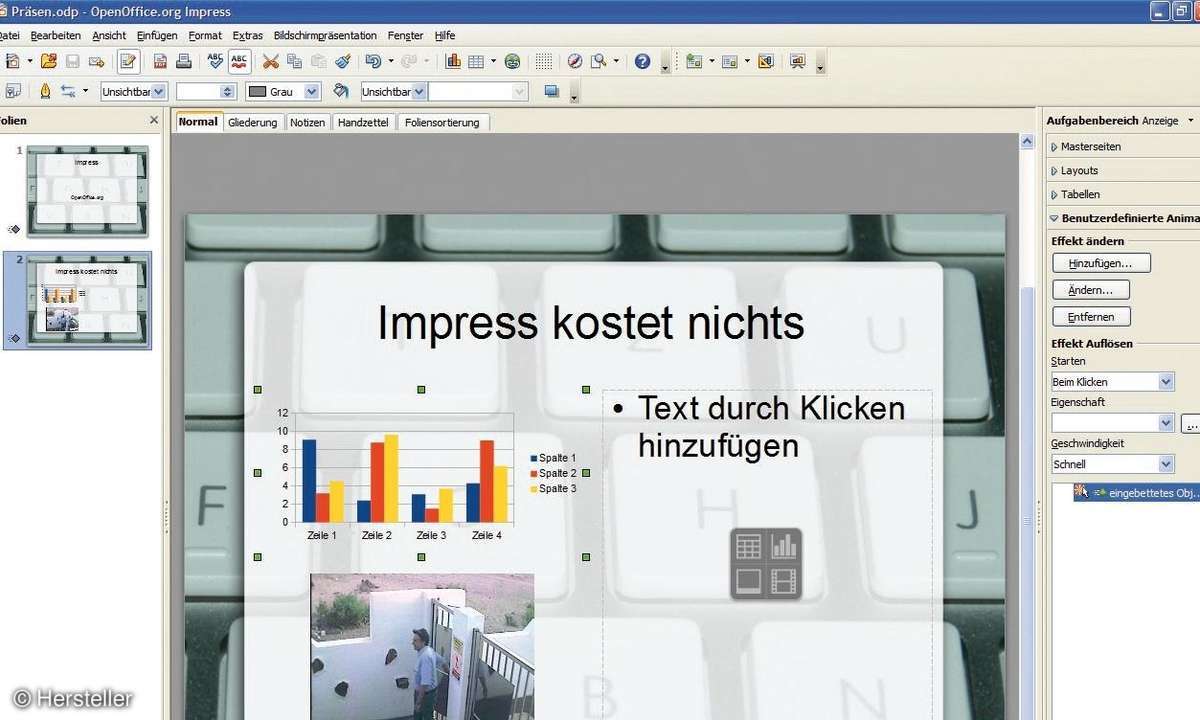Open the new document dropdown arrow
The height and width of the screenshot is (720, 1200).
tap(30, 61)
